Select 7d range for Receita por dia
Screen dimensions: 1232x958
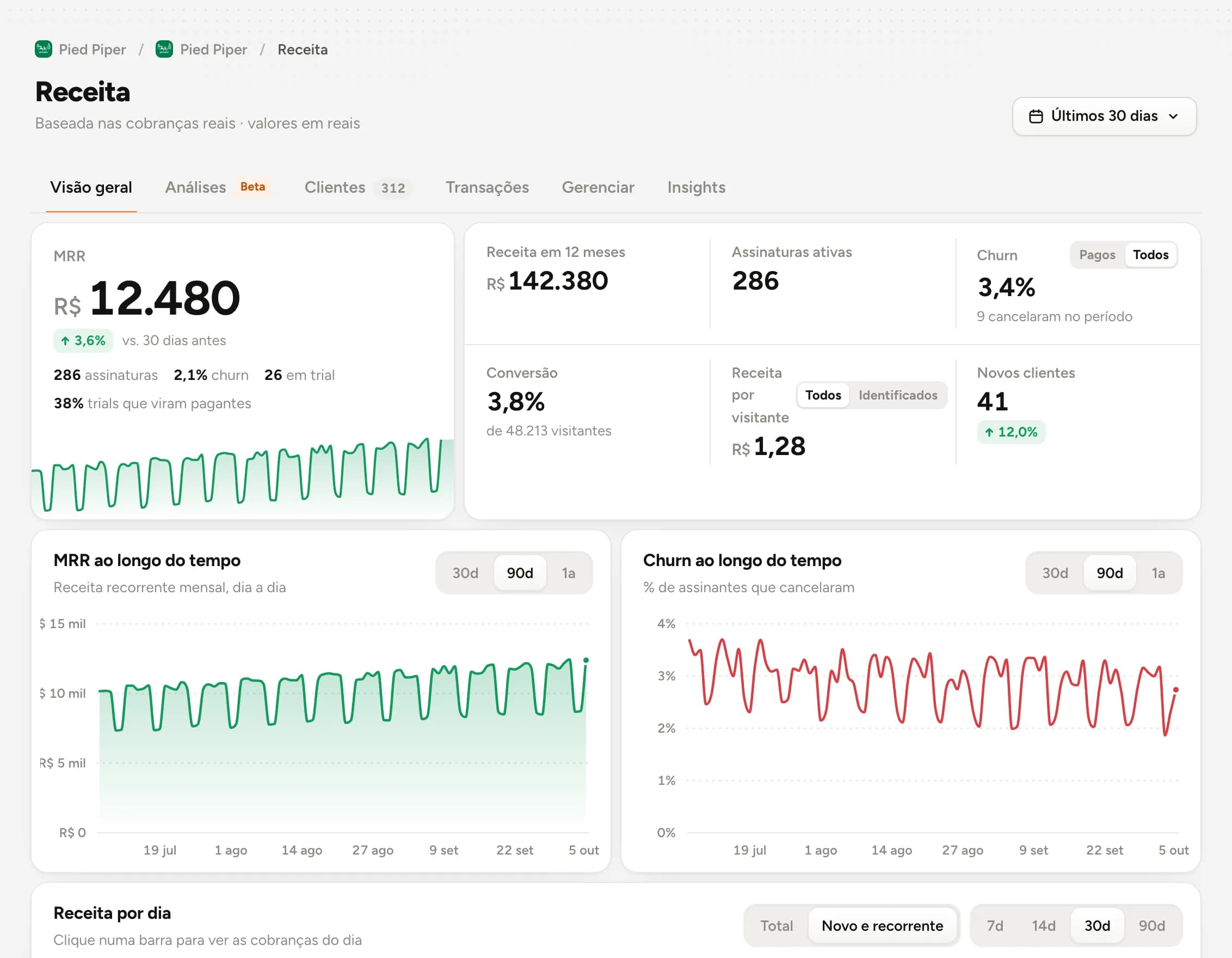tap(995, 926)
